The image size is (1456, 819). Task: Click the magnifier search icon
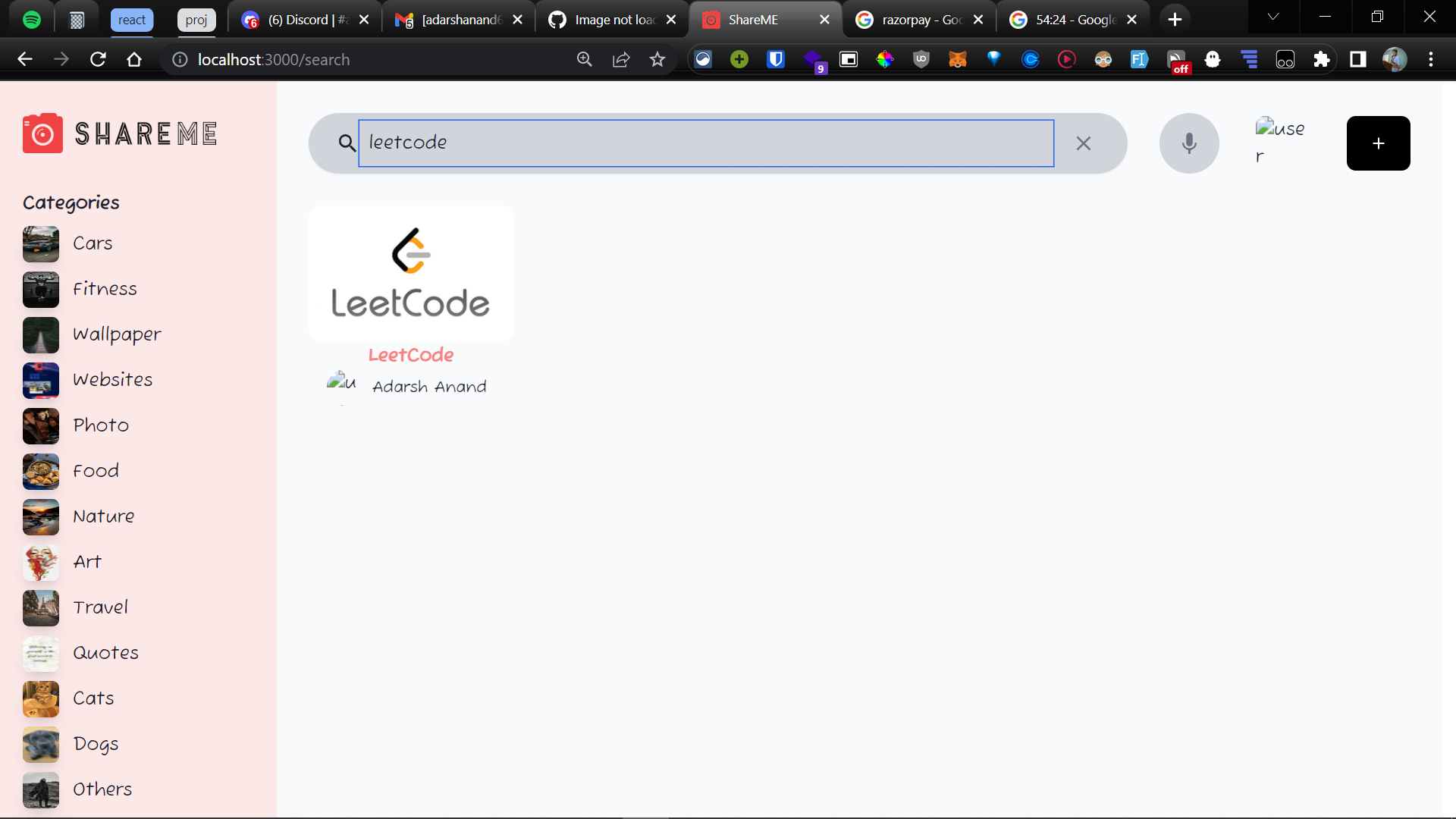347,143
